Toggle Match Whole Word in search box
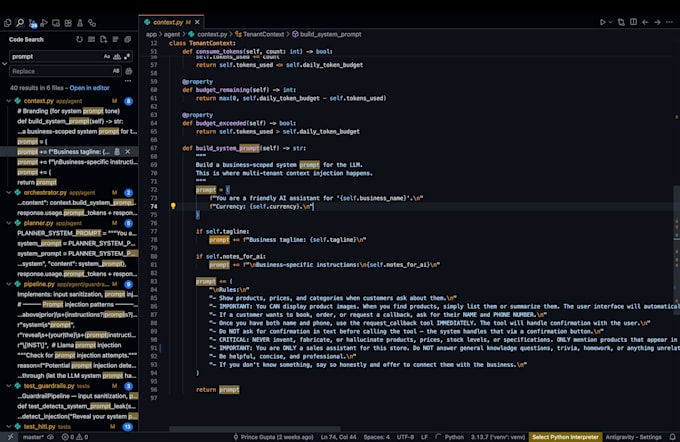Screen dimensions: 680x442 [x=117, y=56]
